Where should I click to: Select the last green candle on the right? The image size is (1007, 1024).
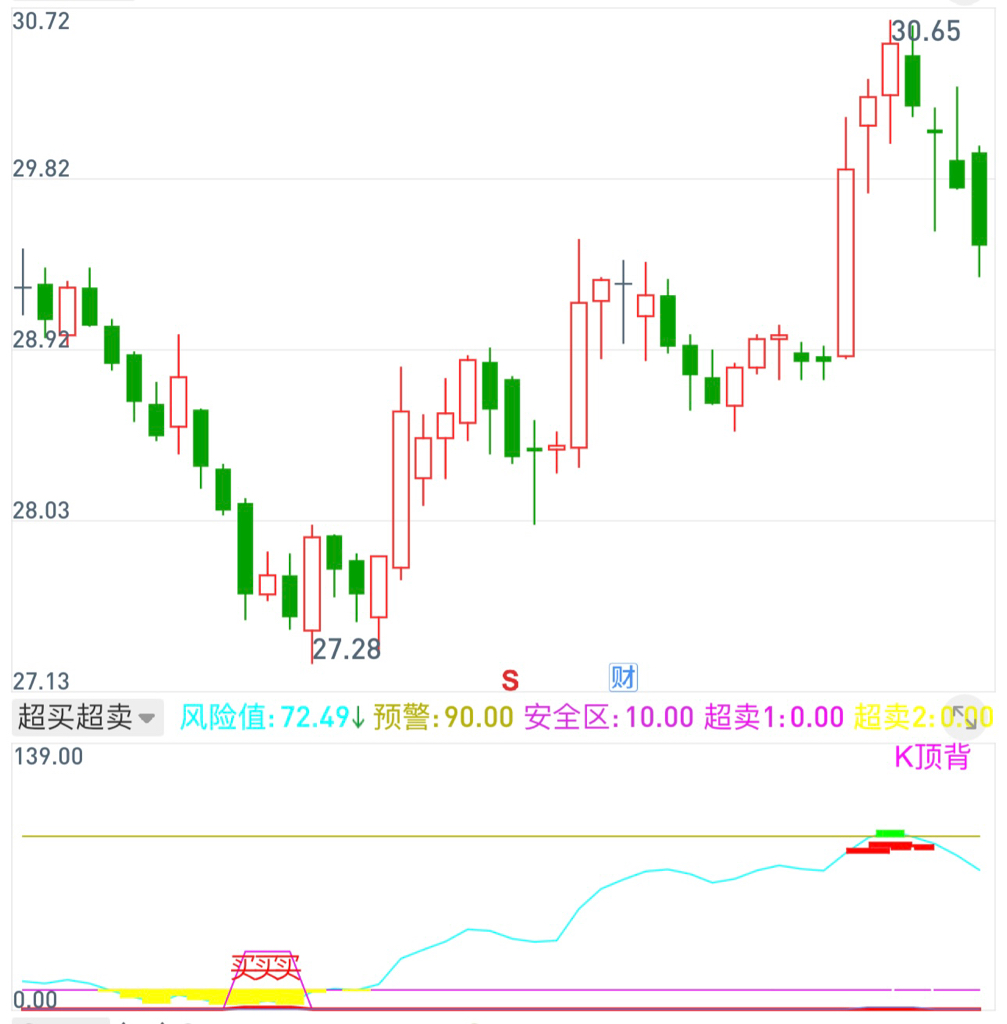[x=979, y=199]
